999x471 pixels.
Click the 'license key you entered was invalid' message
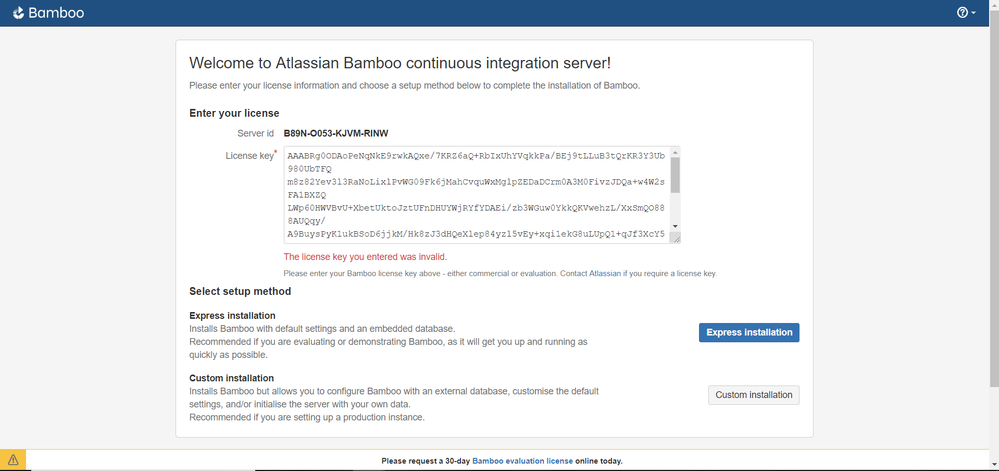point(365,257)
